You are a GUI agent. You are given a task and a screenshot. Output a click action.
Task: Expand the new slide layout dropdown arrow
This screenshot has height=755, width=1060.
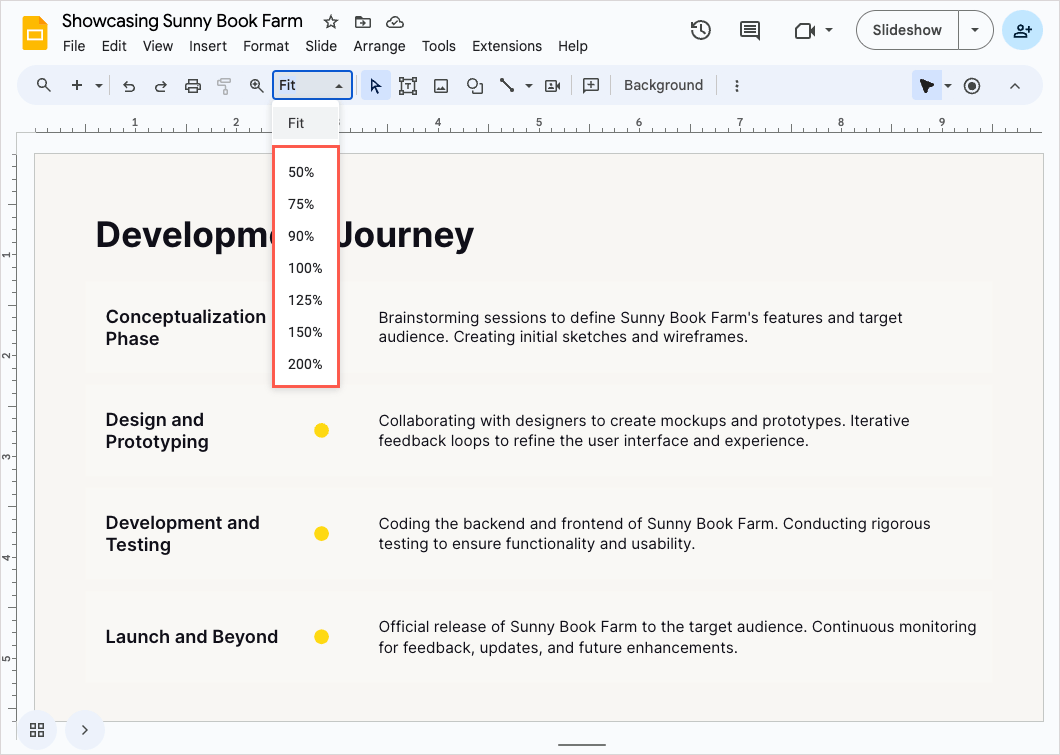pyautogui.click(x=99, y=86)
